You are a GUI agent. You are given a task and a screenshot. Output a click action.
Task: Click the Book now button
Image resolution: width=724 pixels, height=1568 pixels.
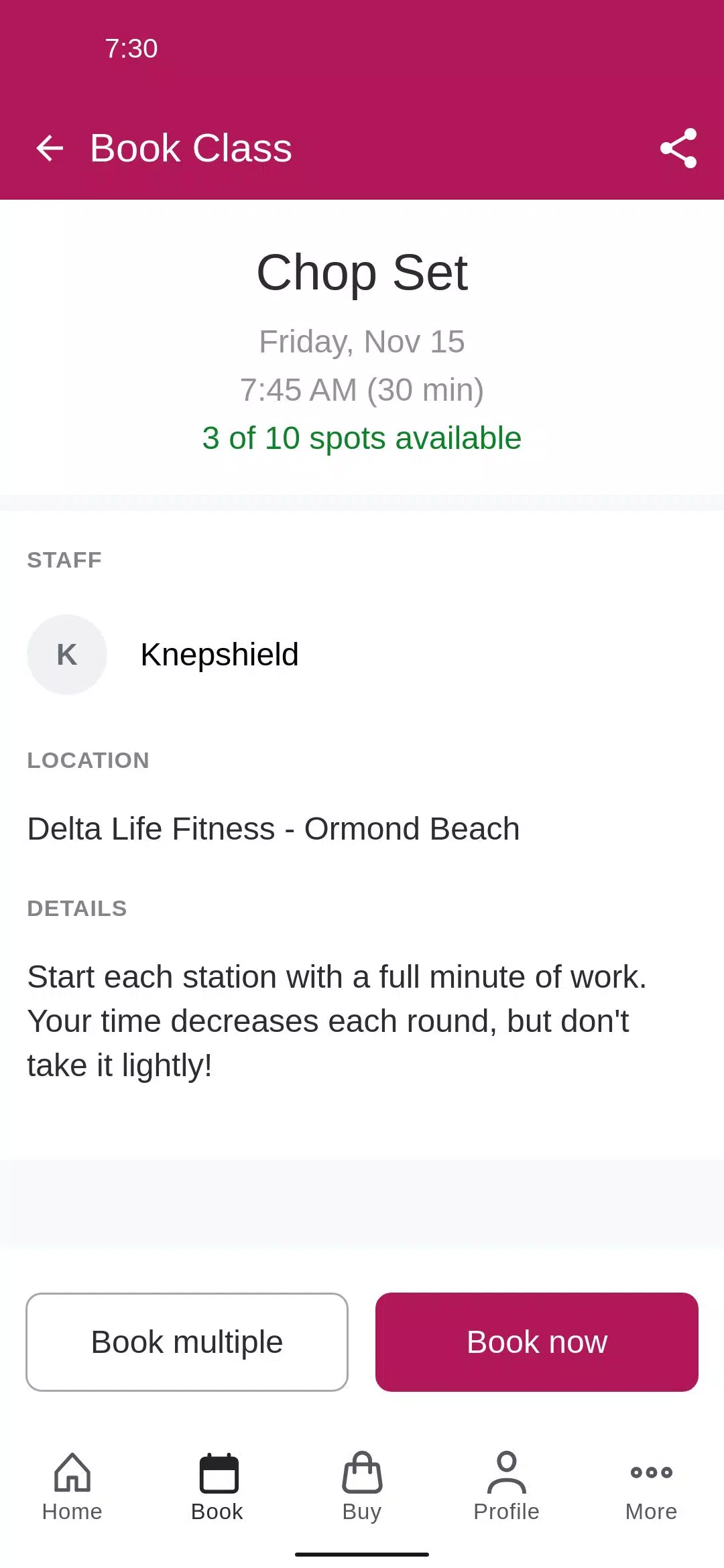pos(537,1342)
